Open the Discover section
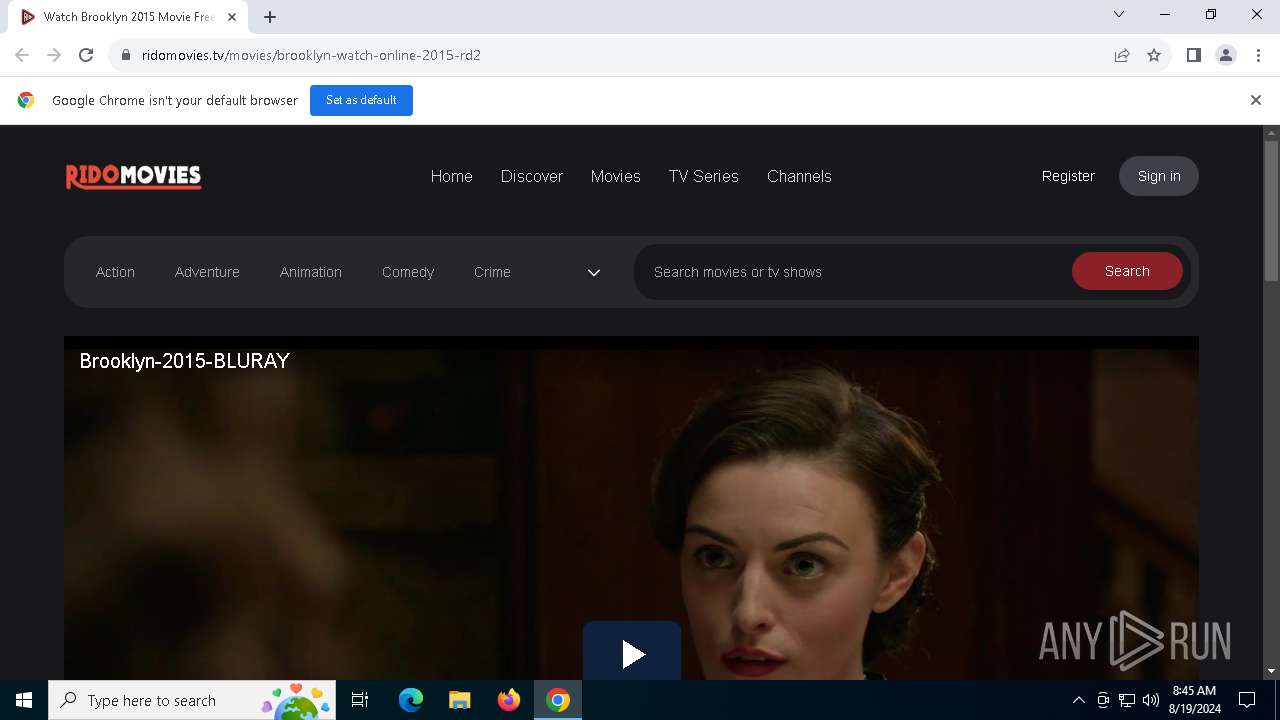This screenshot has height=720, width=1280. [x=532, y=176]
